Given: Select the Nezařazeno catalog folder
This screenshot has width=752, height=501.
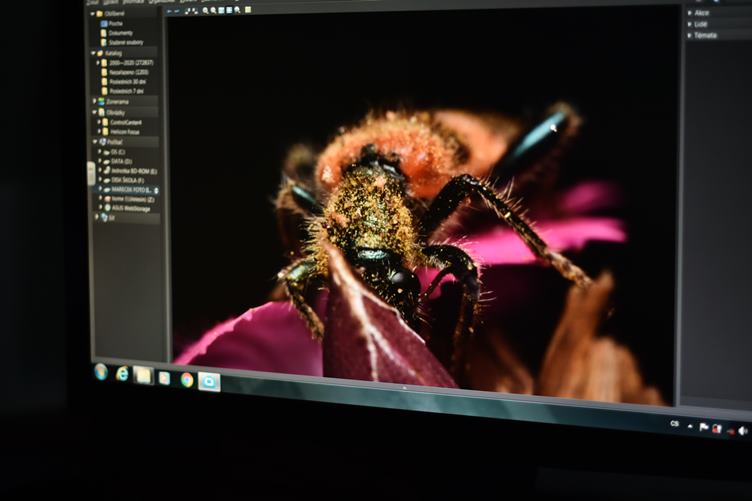Looking at the screenshot, I should pyautogui.click(x=125, y=72).
